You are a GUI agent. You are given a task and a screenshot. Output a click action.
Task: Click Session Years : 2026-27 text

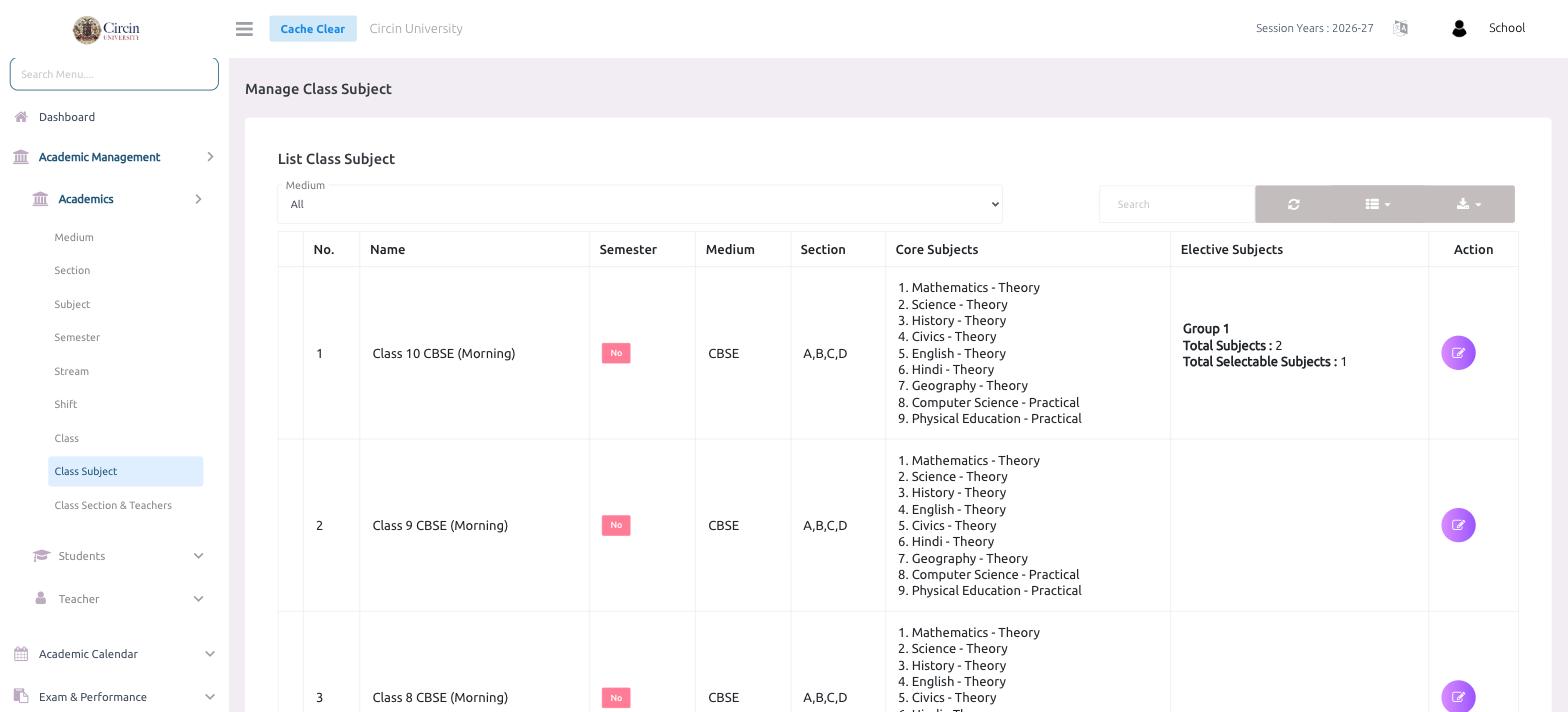[x=1314, y=28]
